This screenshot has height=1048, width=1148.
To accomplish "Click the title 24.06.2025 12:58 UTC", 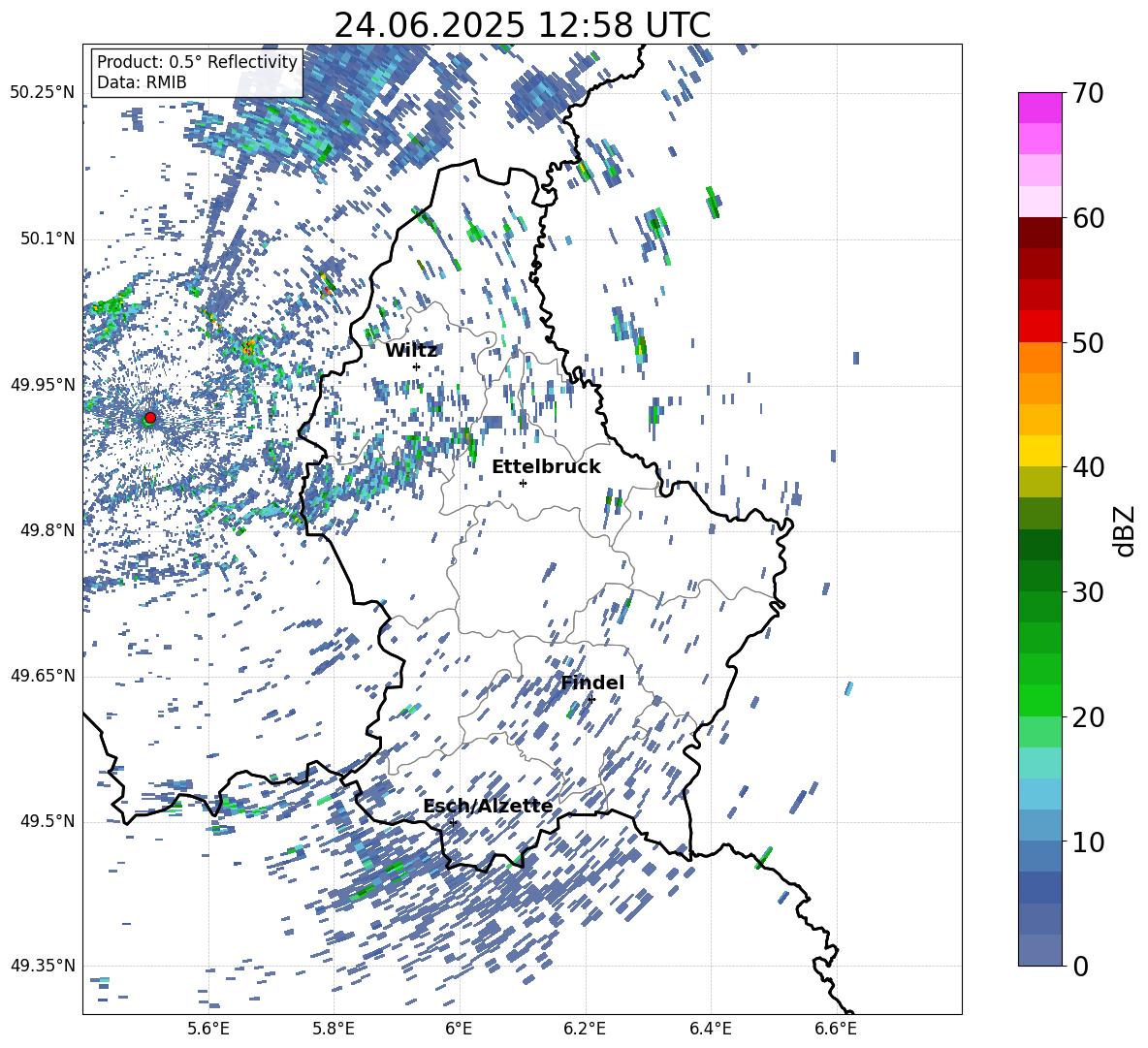I will point(522,25).
